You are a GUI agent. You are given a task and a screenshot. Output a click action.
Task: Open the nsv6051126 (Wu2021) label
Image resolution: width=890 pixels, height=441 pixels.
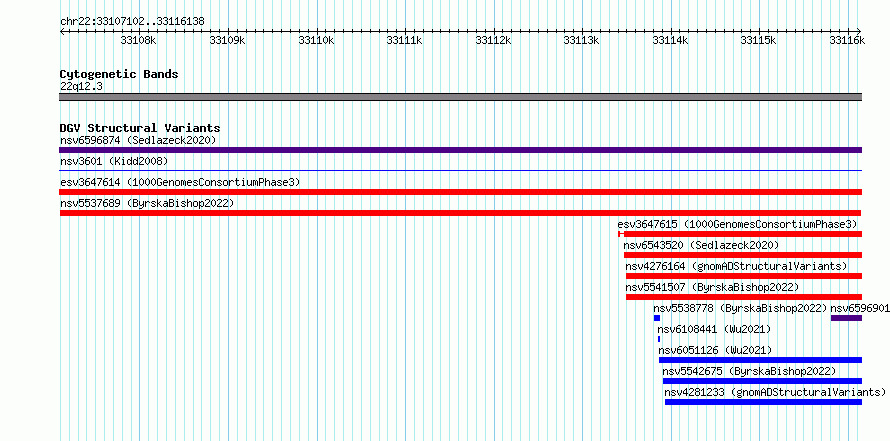click(715, 350)
